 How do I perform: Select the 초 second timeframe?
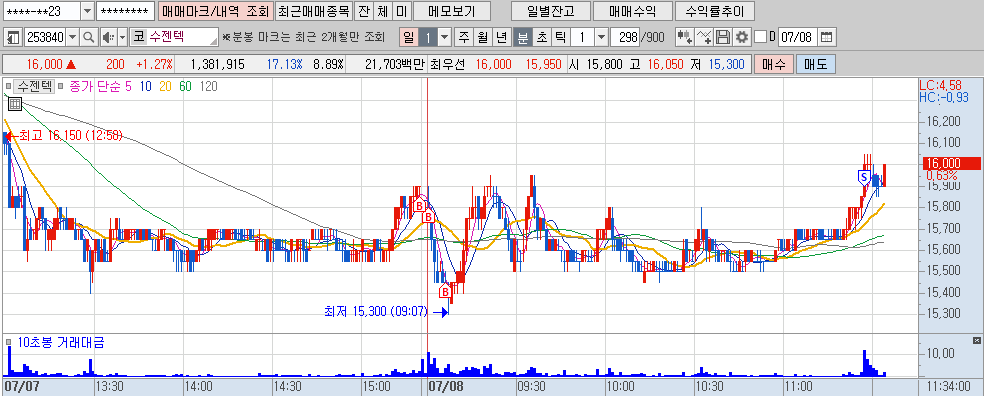(x=541, y=38)
